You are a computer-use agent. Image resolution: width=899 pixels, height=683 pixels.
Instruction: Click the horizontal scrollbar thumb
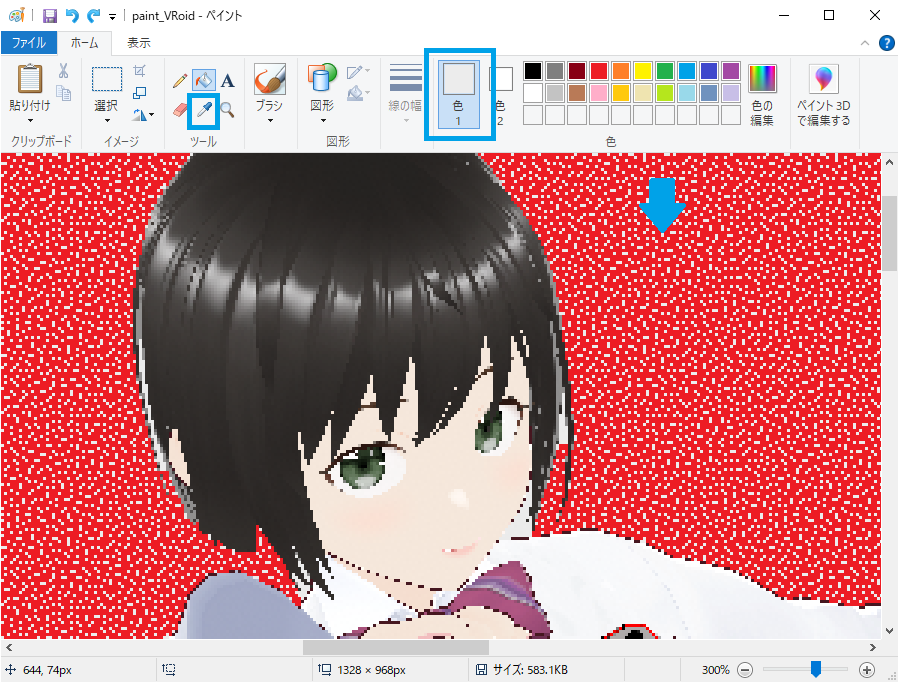[396, 647]
